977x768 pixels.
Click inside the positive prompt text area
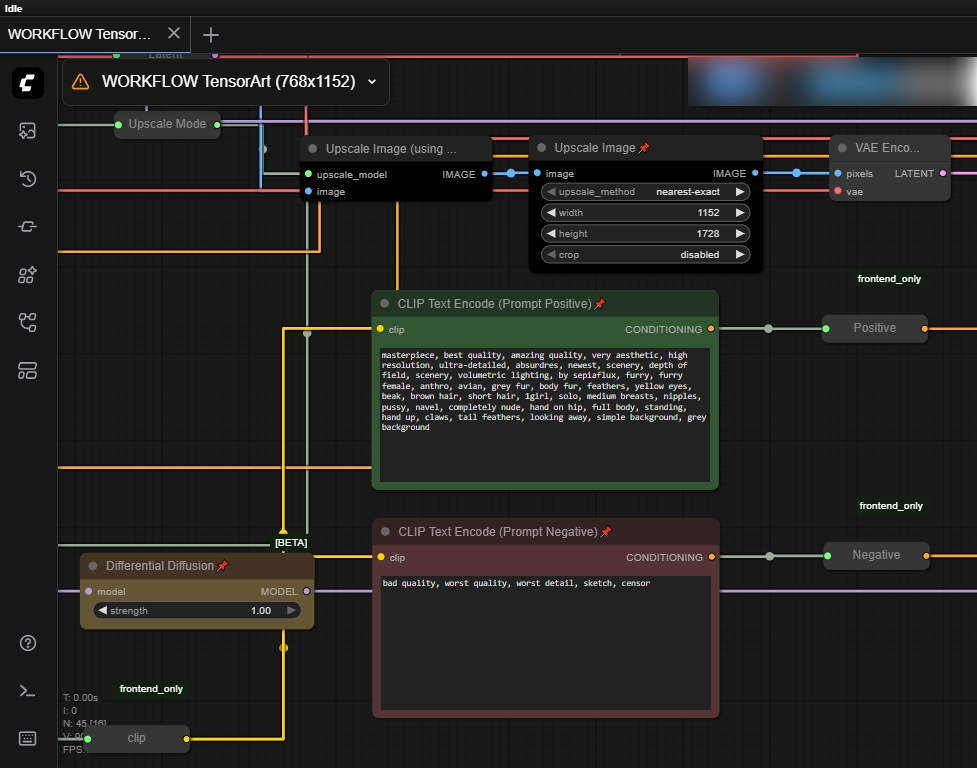pos(544,410)
